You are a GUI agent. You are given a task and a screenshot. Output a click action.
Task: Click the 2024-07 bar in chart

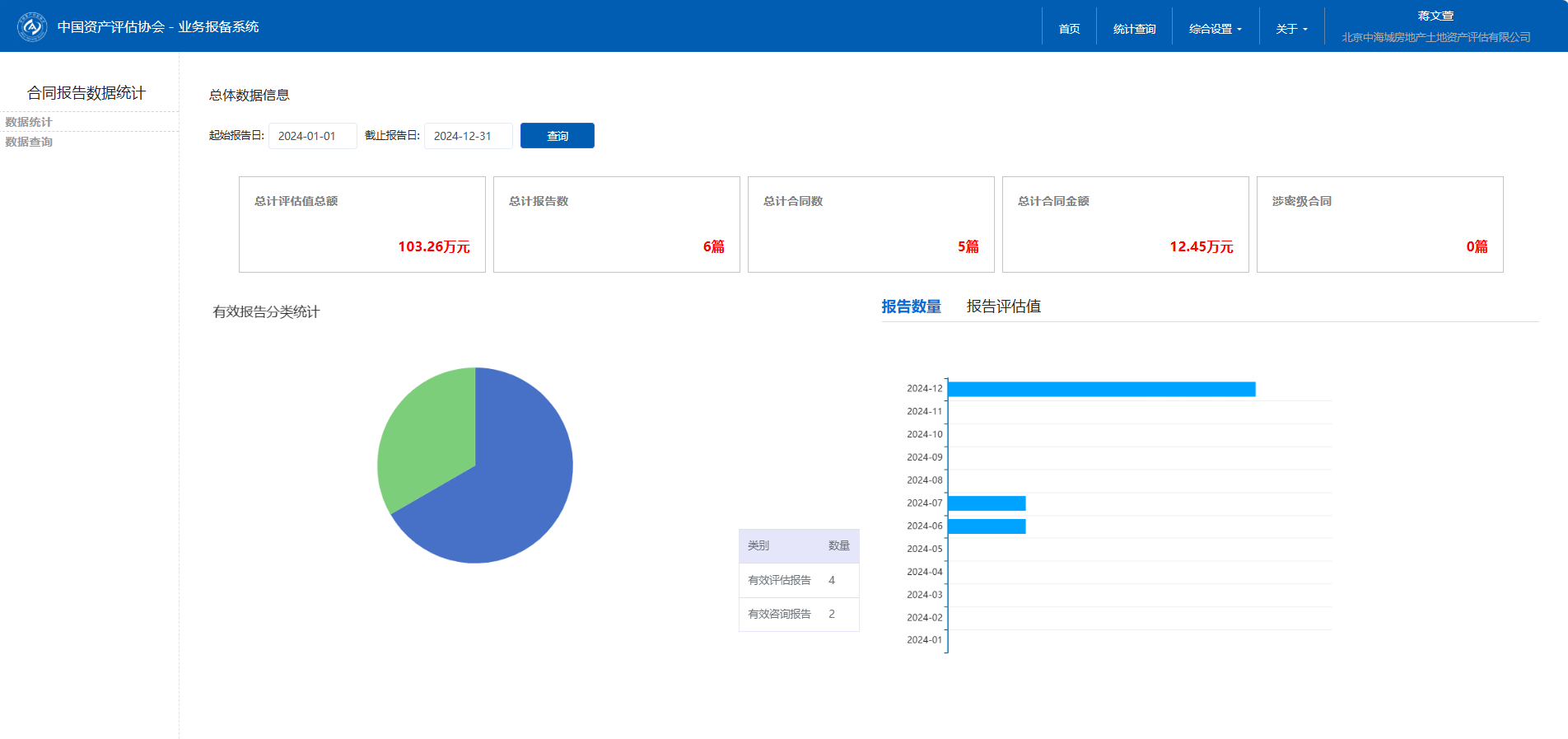tap(987, 503)
